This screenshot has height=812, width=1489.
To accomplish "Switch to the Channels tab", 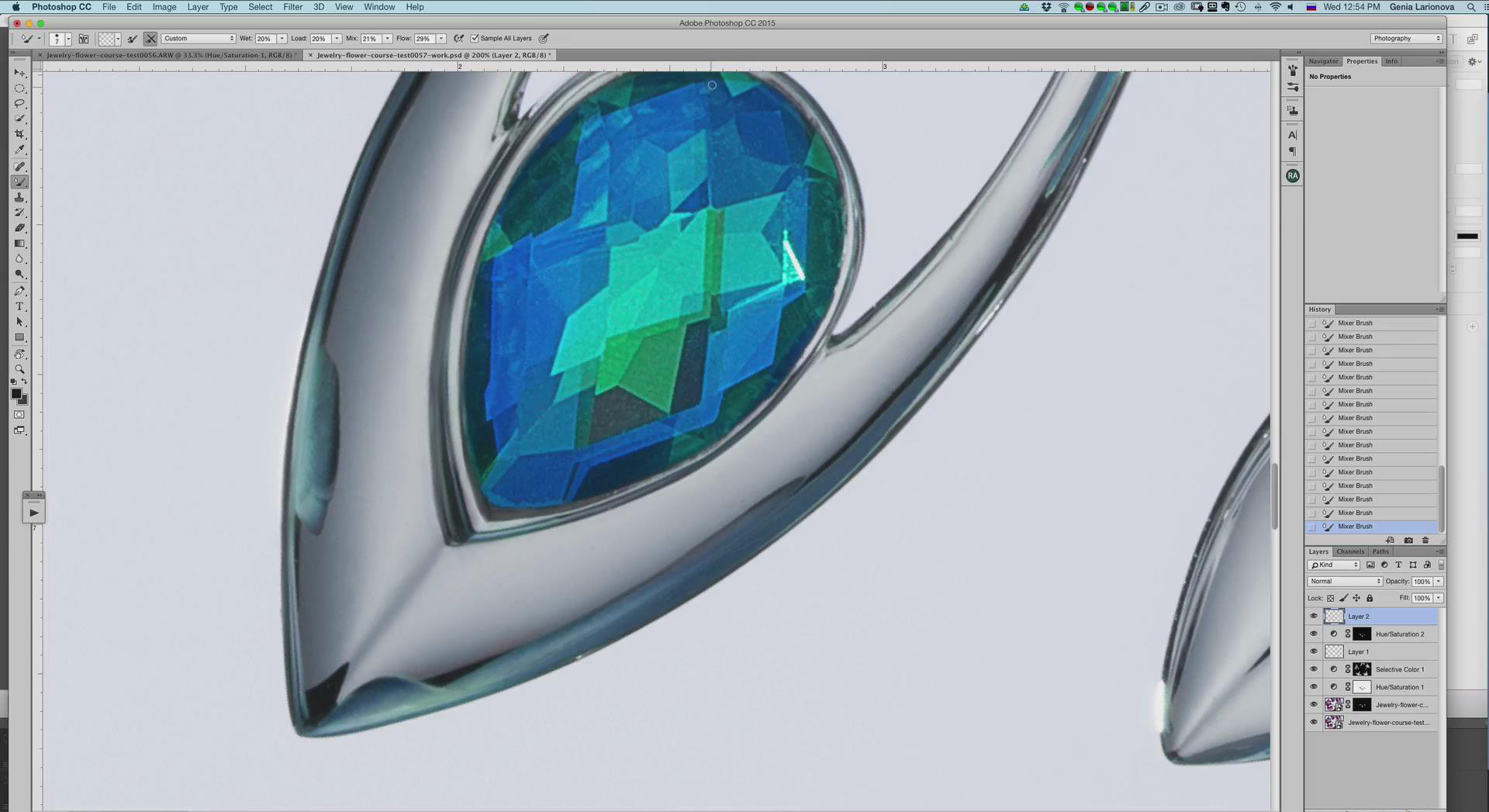I will click(1350, 552).
